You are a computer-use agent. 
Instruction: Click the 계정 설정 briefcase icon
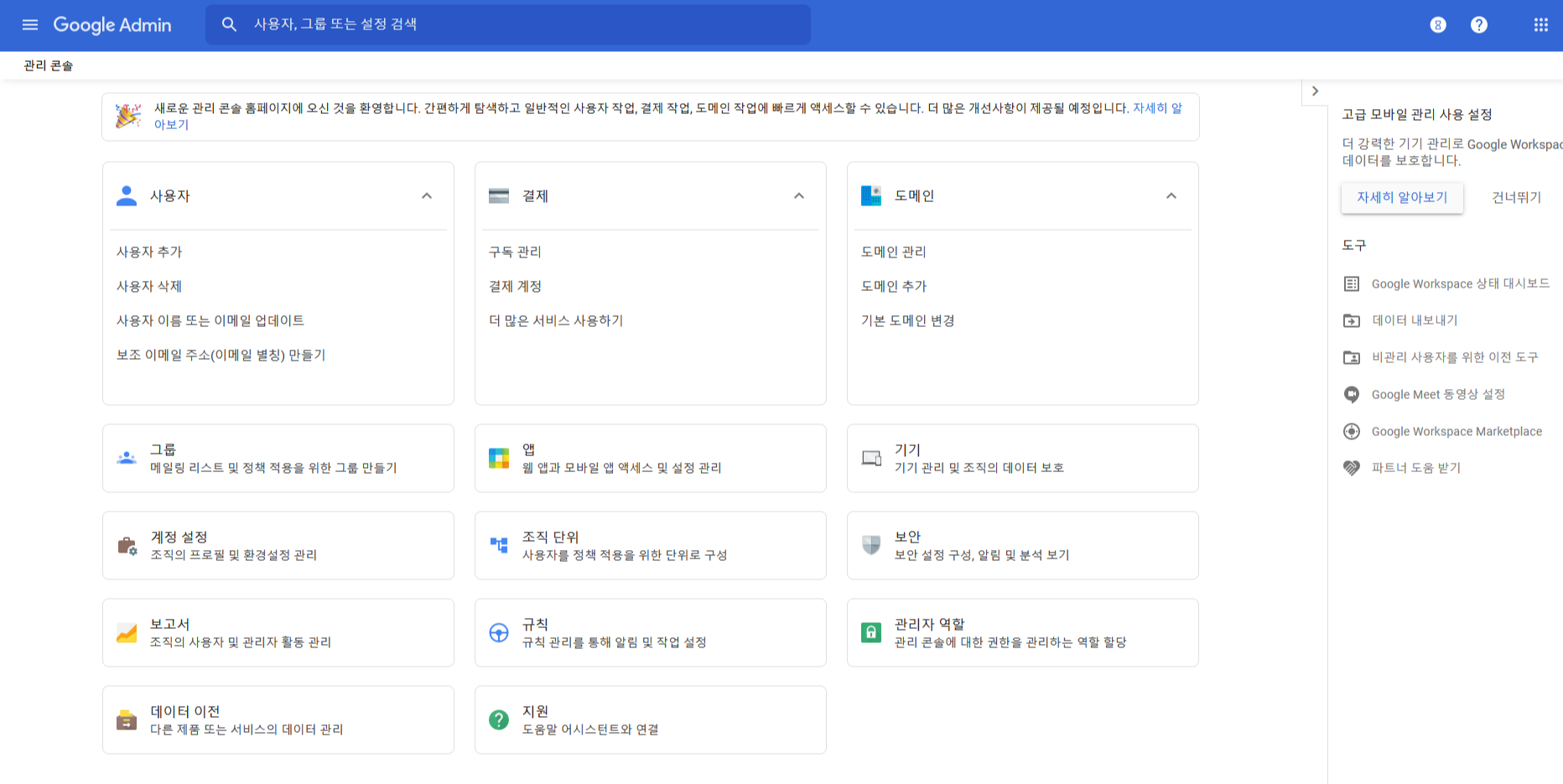click(x=127, y=546)
